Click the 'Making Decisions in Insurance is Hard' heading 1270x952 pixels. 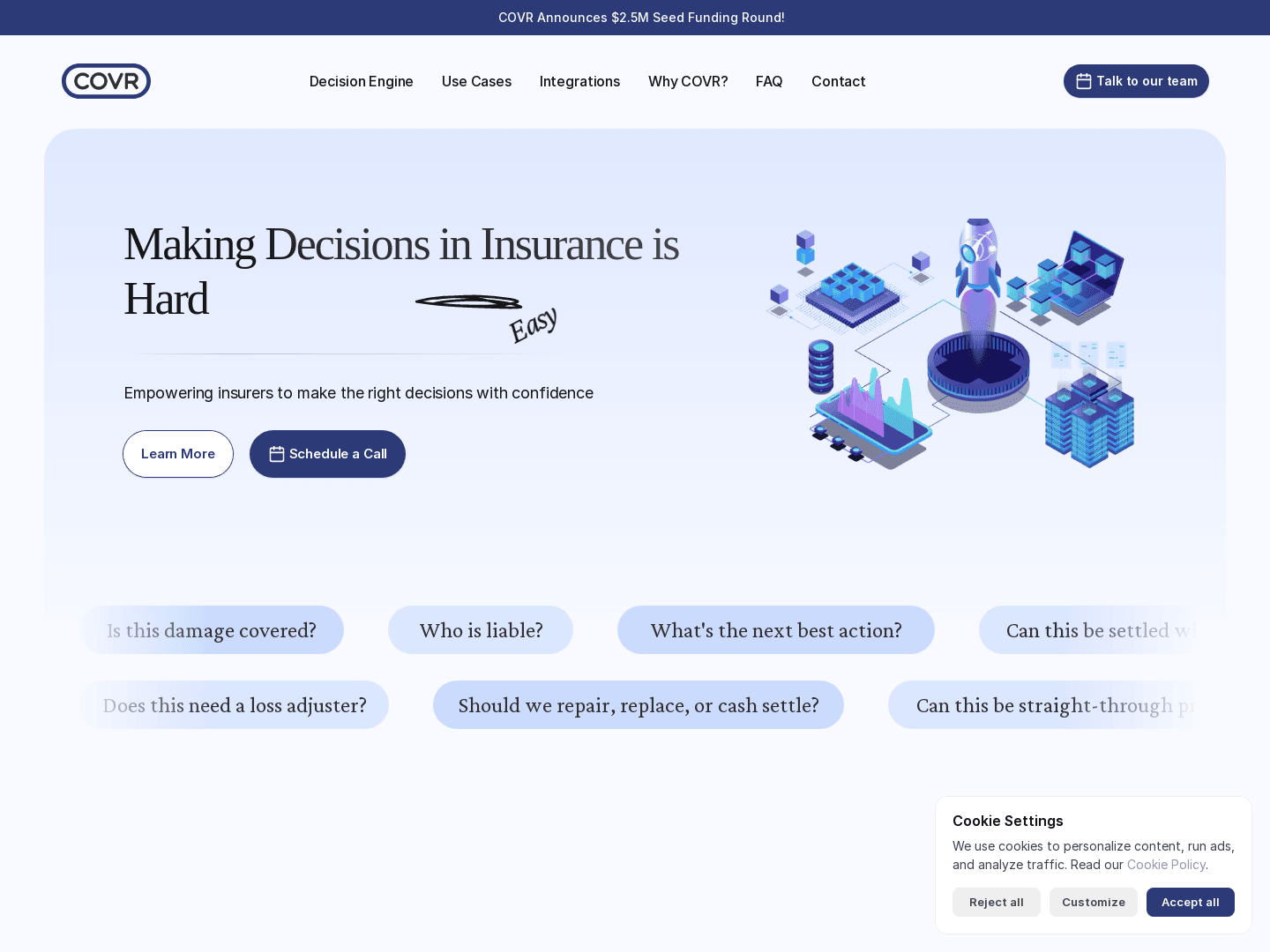point(401,271)
